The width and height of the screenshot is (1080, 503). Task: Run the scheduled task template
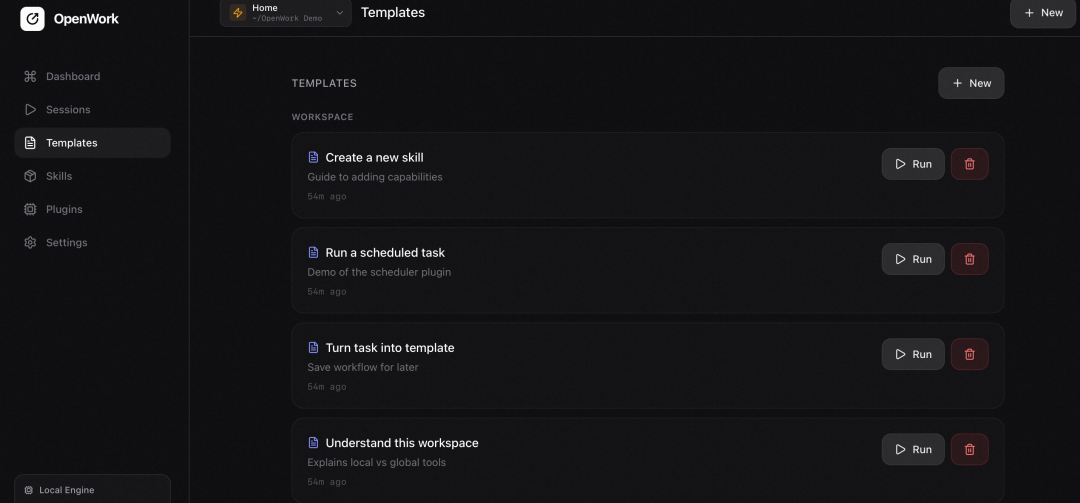[912, 259]
